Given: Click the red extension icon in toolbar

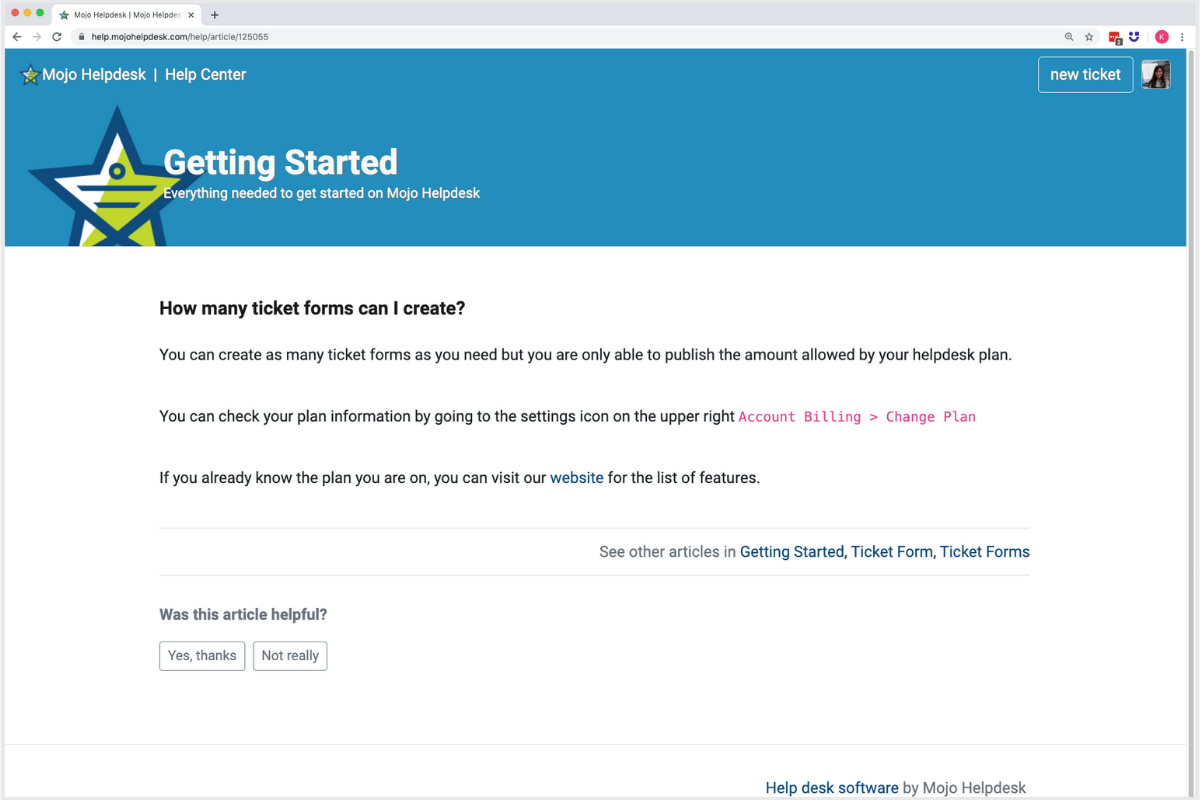Looking at the screenshot, I should pos(1114,37).
